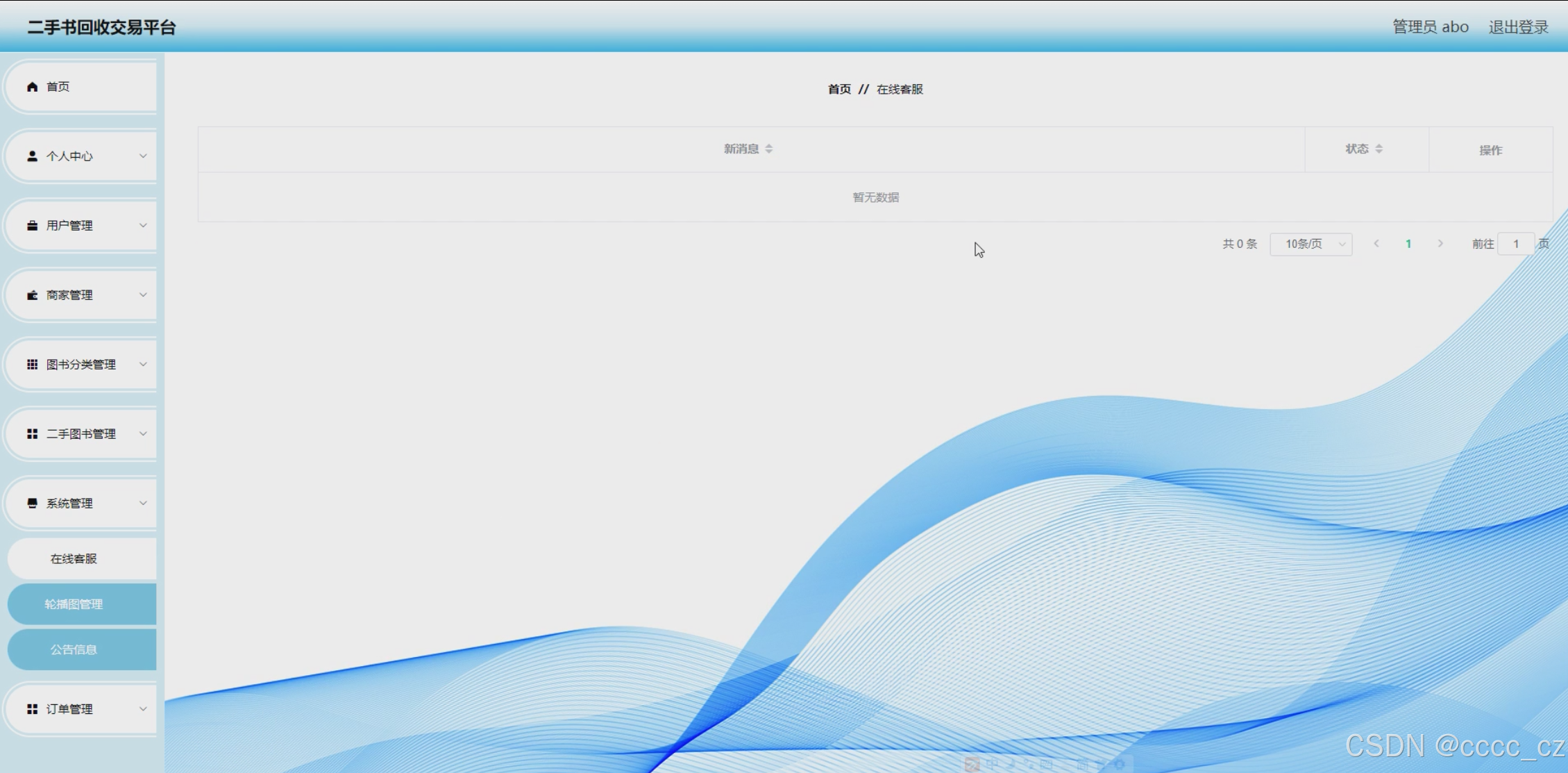
Task: Go to the next page arrow
Action: tap(1440, 244)
